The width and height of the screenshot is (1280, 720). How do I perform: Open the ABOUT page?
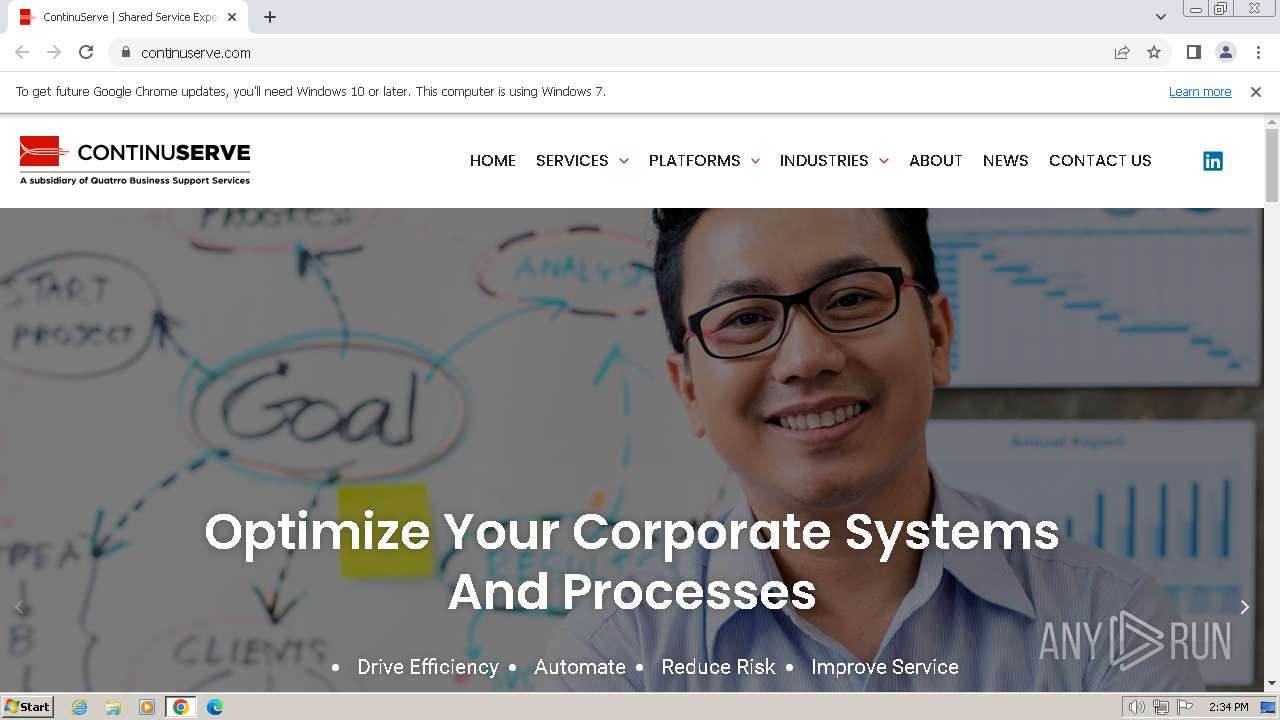click(x=936, y=161)
